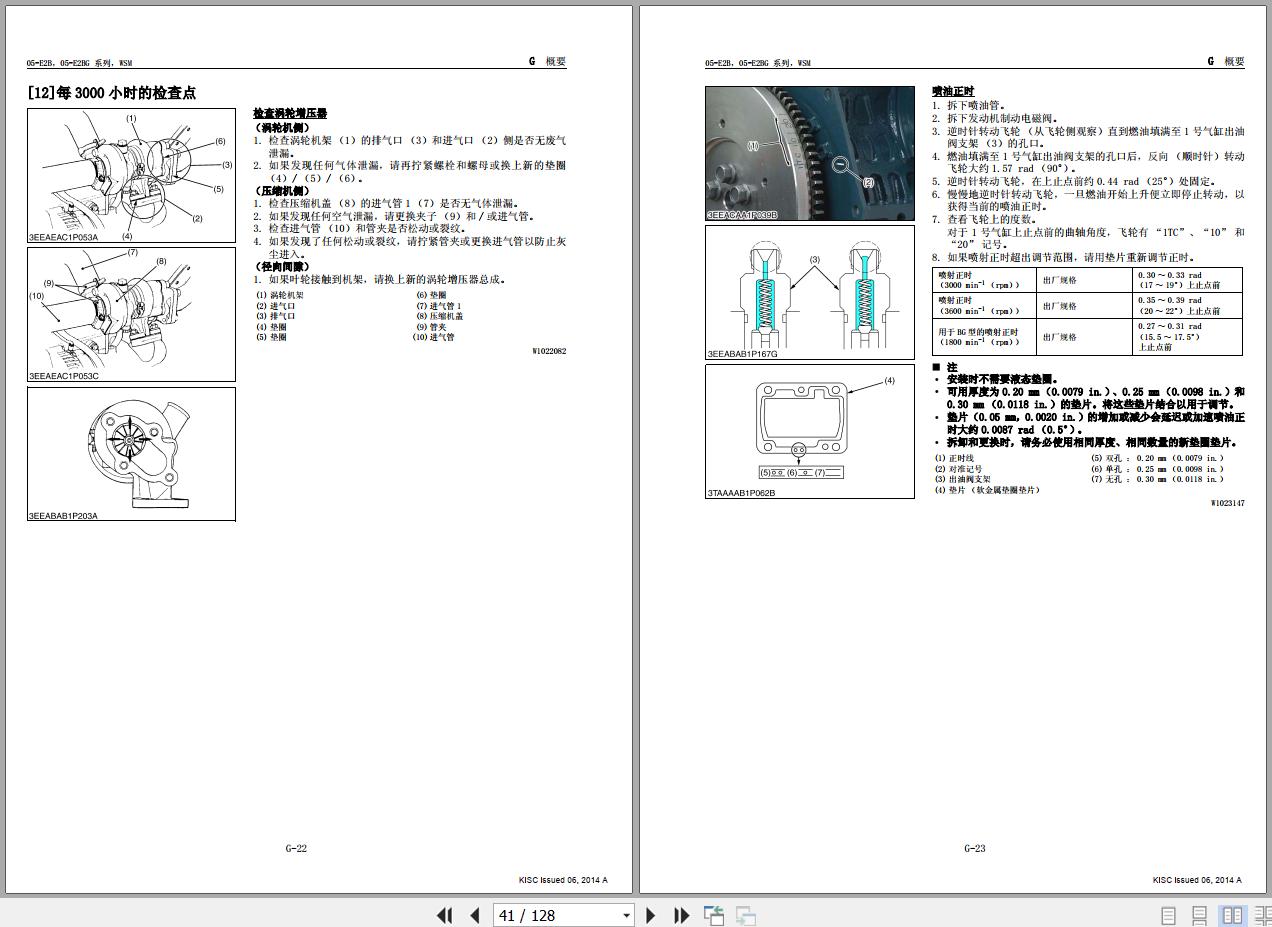Viewport: 1272px width, 927px height.
Task: Click right page header 'G 概要'
Action: pyautogui.click(x=1226, y=61)
